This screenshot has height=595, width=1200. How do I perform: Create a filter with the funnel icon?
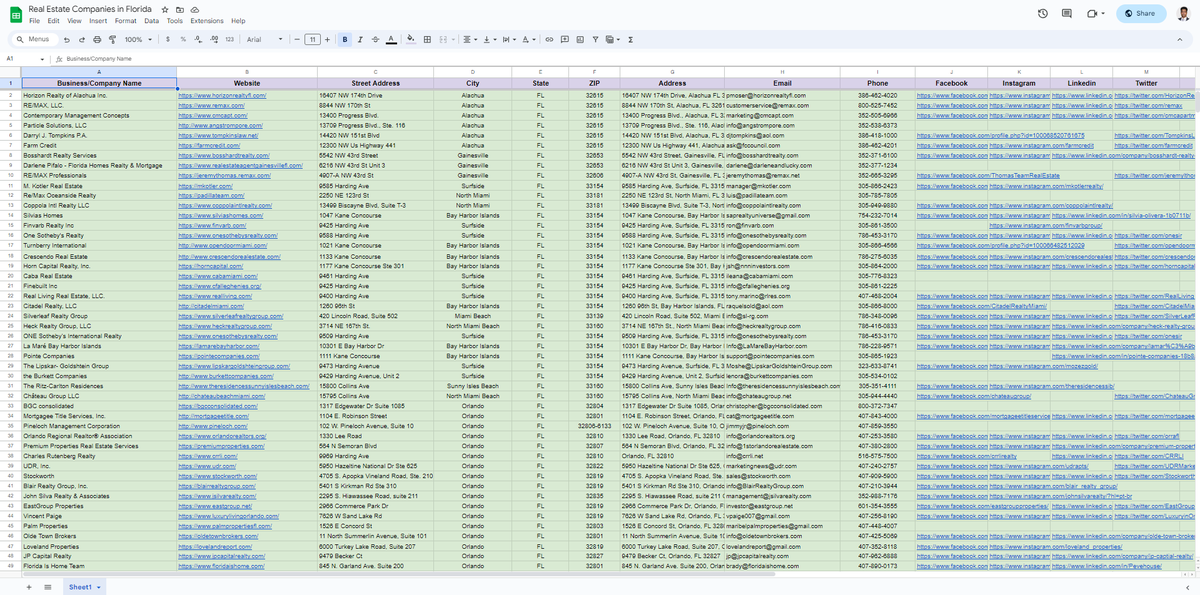(x=595, y=39)
